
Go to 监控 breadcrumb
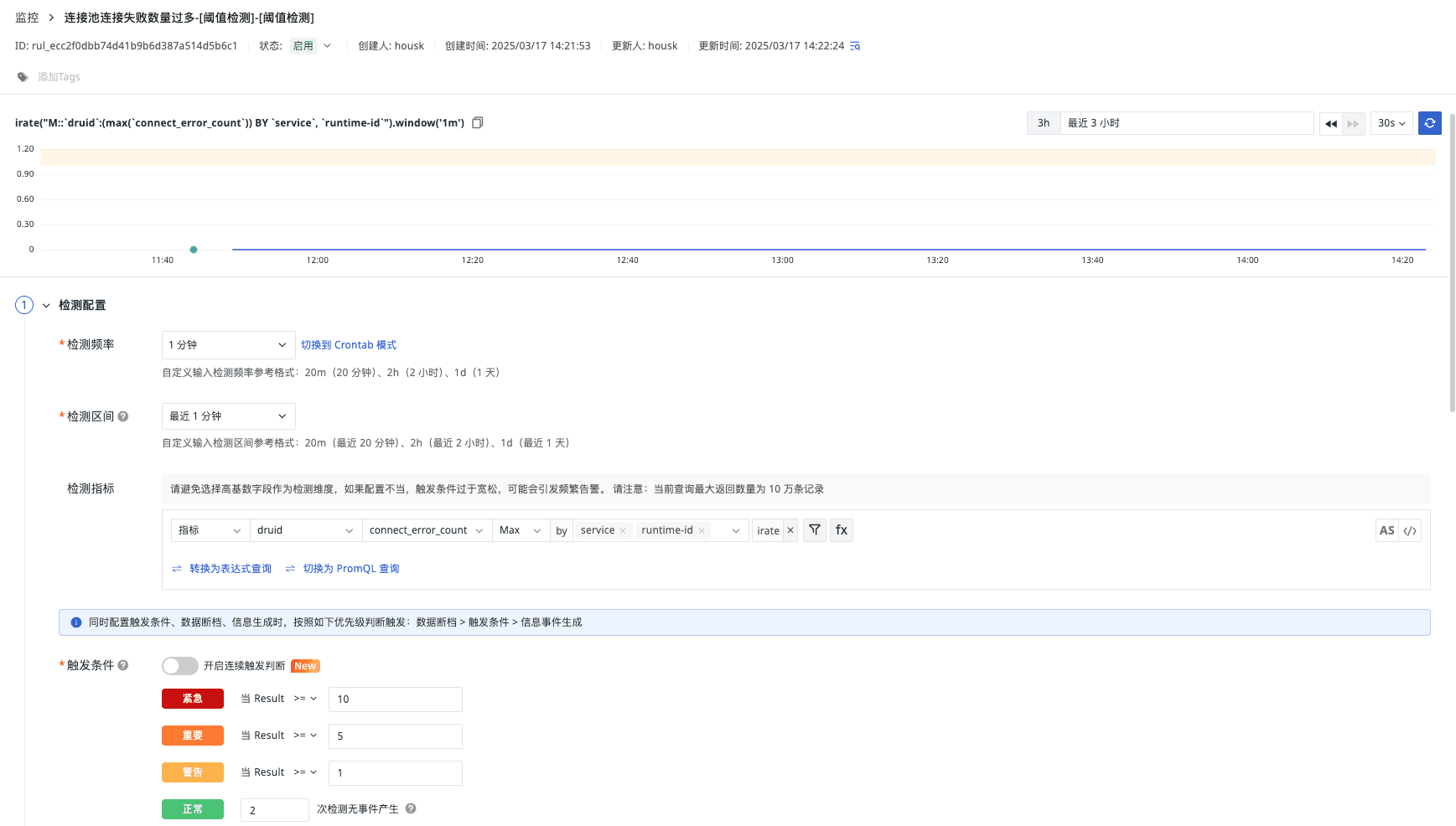pos(27,18)
